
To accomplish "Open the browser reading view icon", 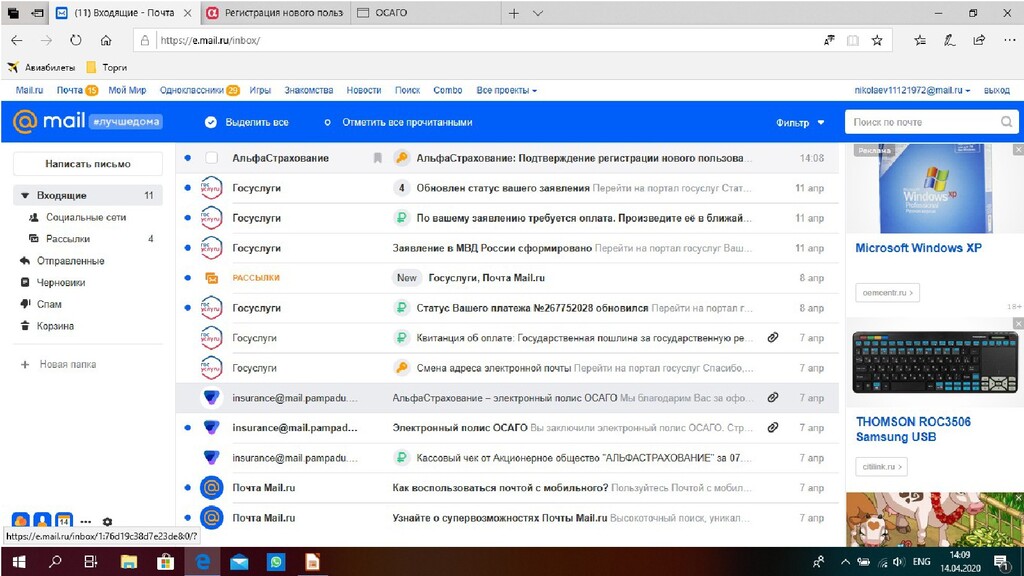I will 852,40.
